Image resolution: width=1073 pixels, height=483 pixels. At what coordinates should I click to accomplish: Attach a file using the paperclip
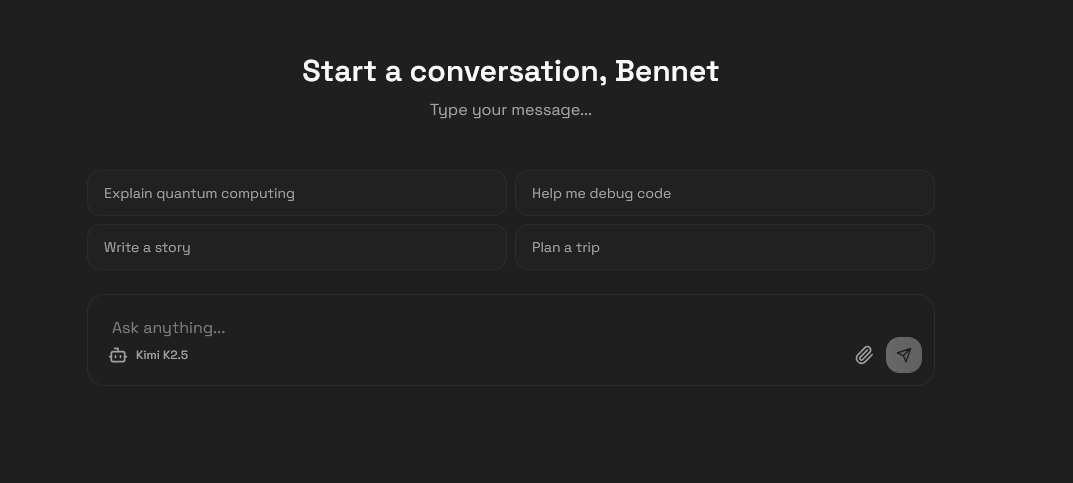pyautogui.click(x=864, y=355)
